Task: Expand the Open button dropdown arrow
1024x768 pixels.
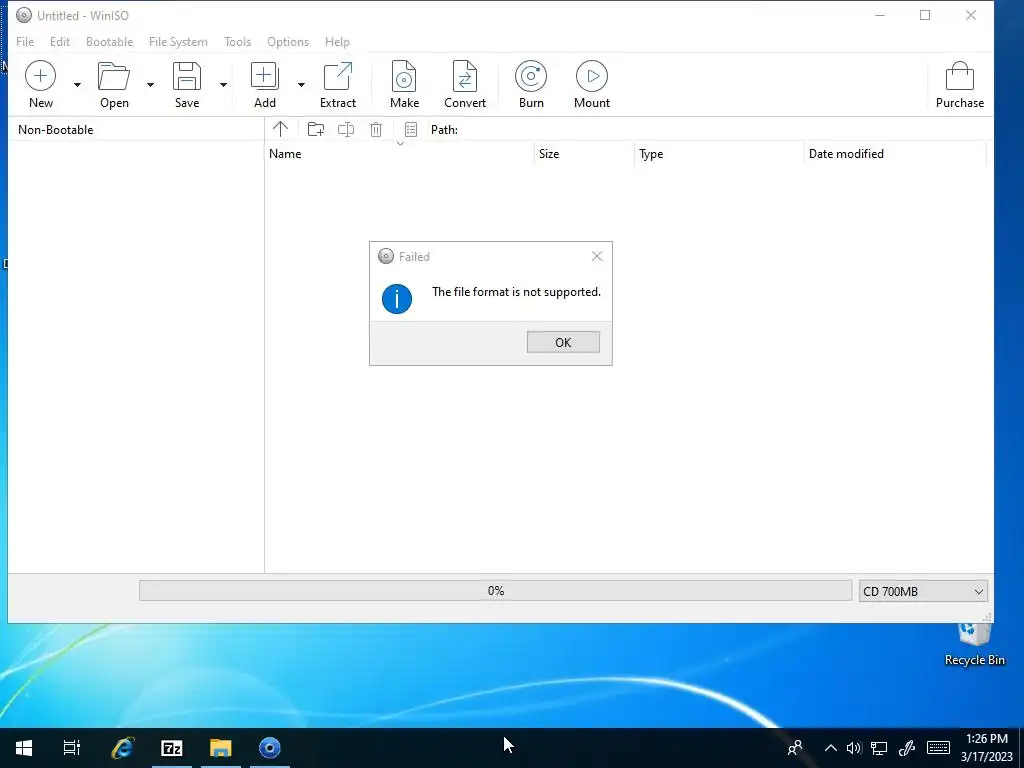Action: click(x=150, y=85)
